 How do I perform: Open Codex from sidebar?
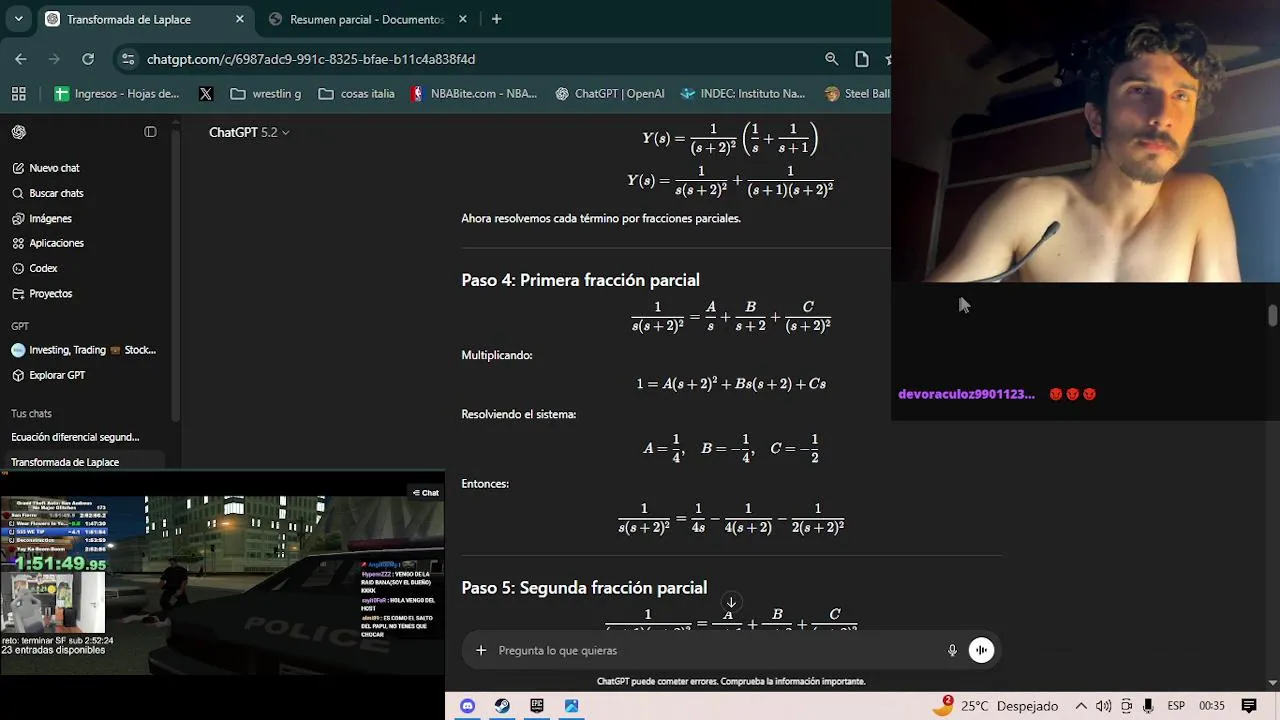88,268
